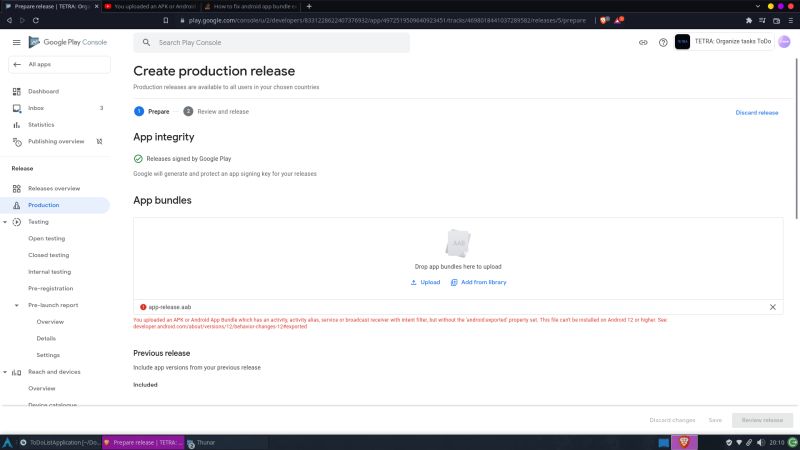This screenshot has width=800, height=450.
Task: Open Production sidebar rocket icon
Action: pyautogui.click(x=16, y=205)
